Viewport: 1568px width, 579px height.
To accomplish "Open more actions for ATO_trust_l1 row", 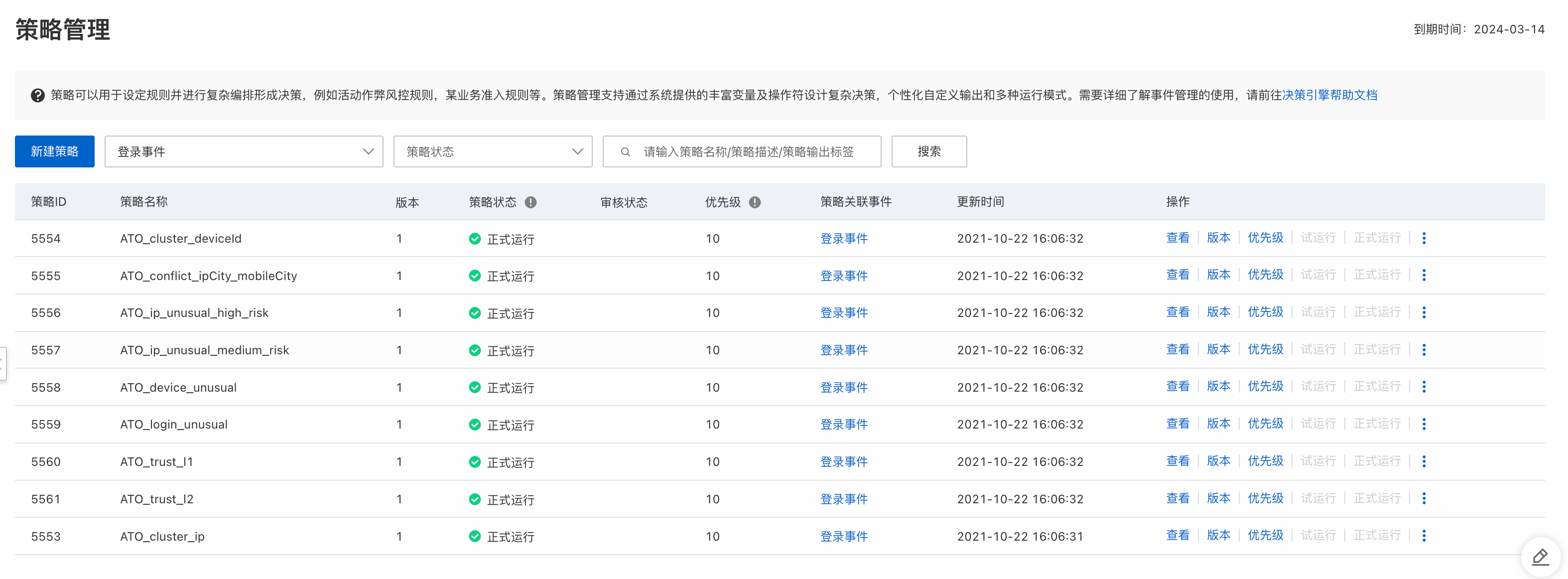I will coord(1424,461).
